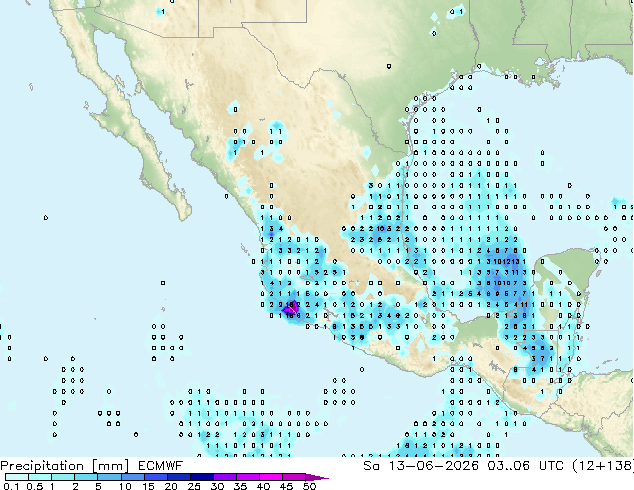
Task: Click the '20' legend scale label
Action: point(171,486)
